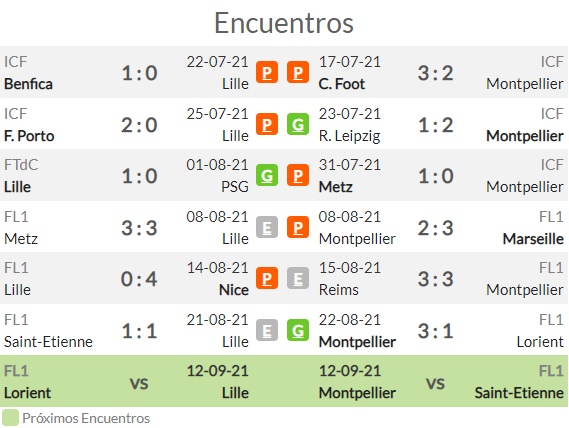Open the Marseille team link
Viewport: 569px width, 428px height.
(533, 239)
